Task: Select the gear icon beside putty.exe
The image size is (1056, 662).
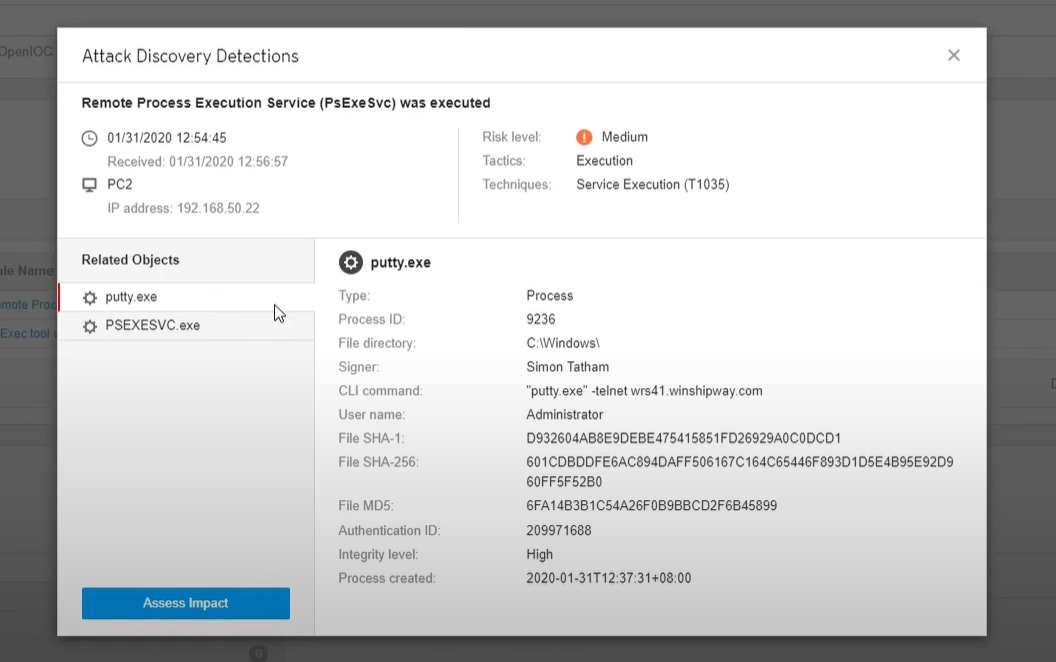Action: click(89, 297)
